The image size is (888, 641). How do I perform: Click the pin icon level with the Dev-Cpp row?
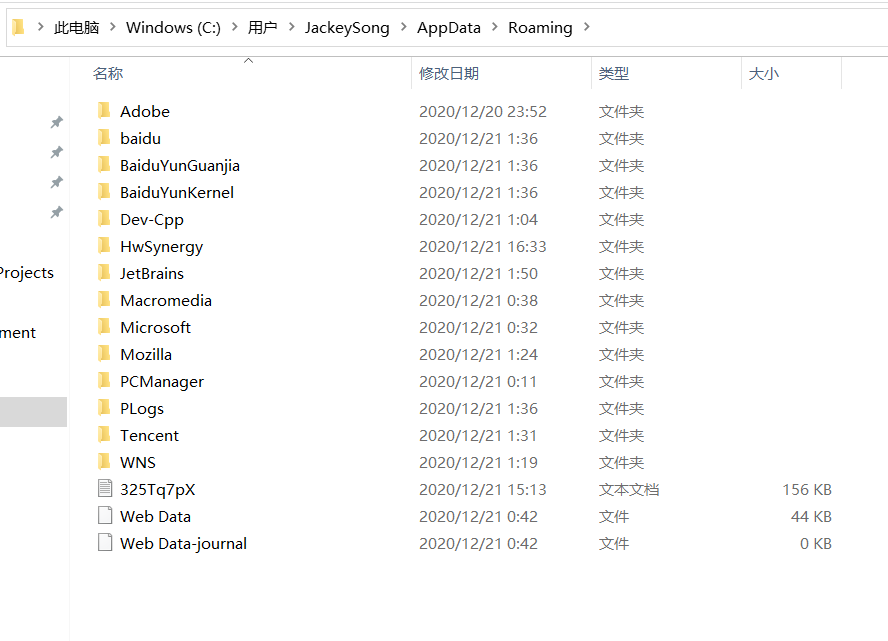tap(57, 212)
